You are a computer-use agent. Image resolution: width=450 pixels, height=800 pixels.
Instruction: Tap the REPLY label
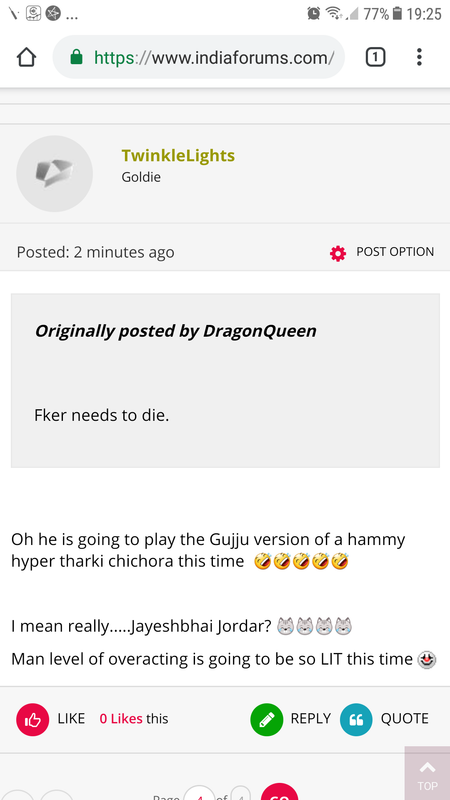(311, 719)
